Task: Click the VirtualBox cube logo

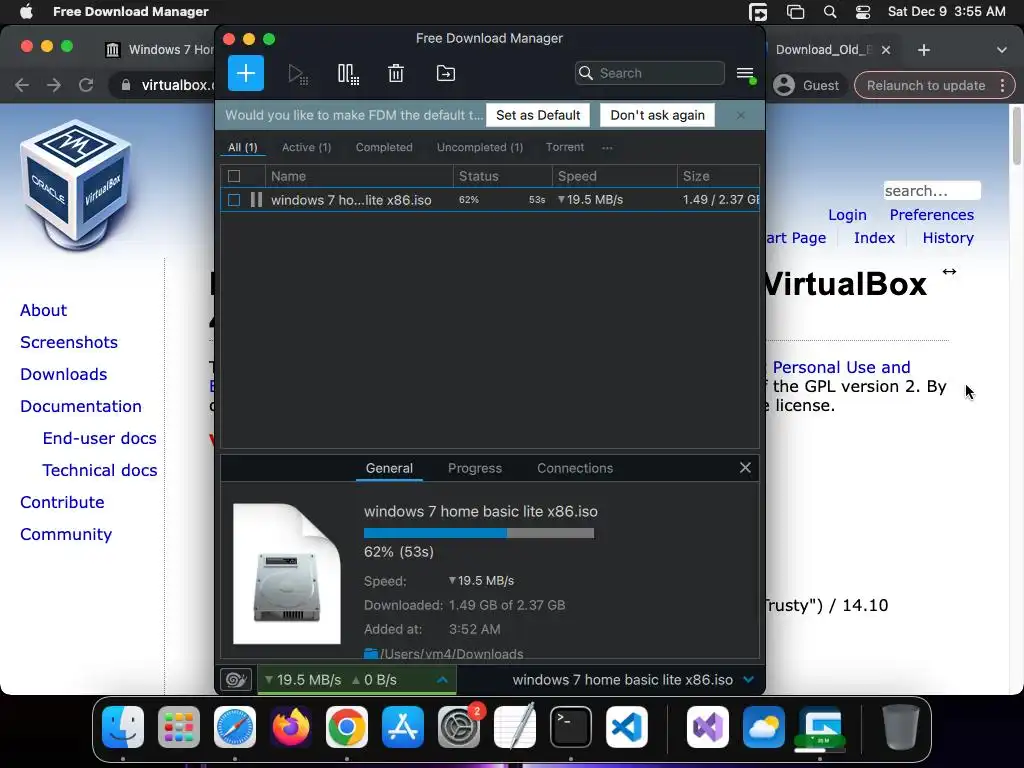Action: point(76,185)
